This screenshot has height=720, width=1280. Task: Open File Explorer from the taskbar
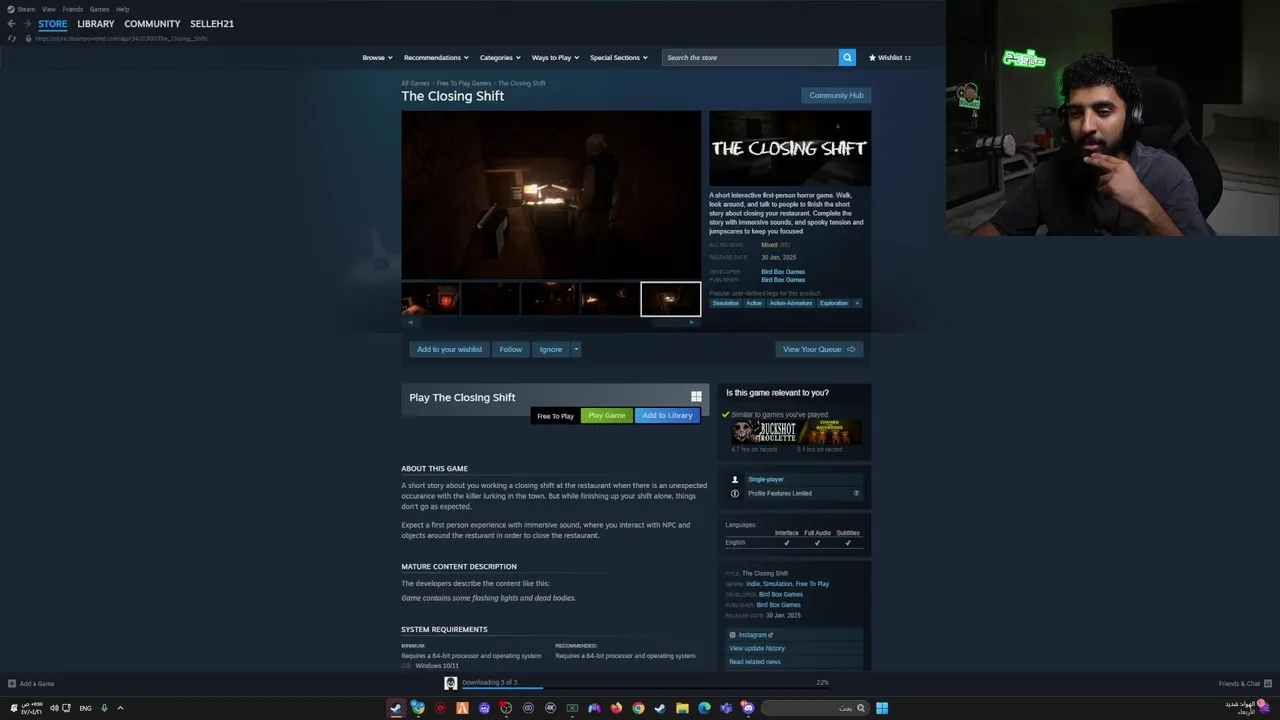(682, 708)
